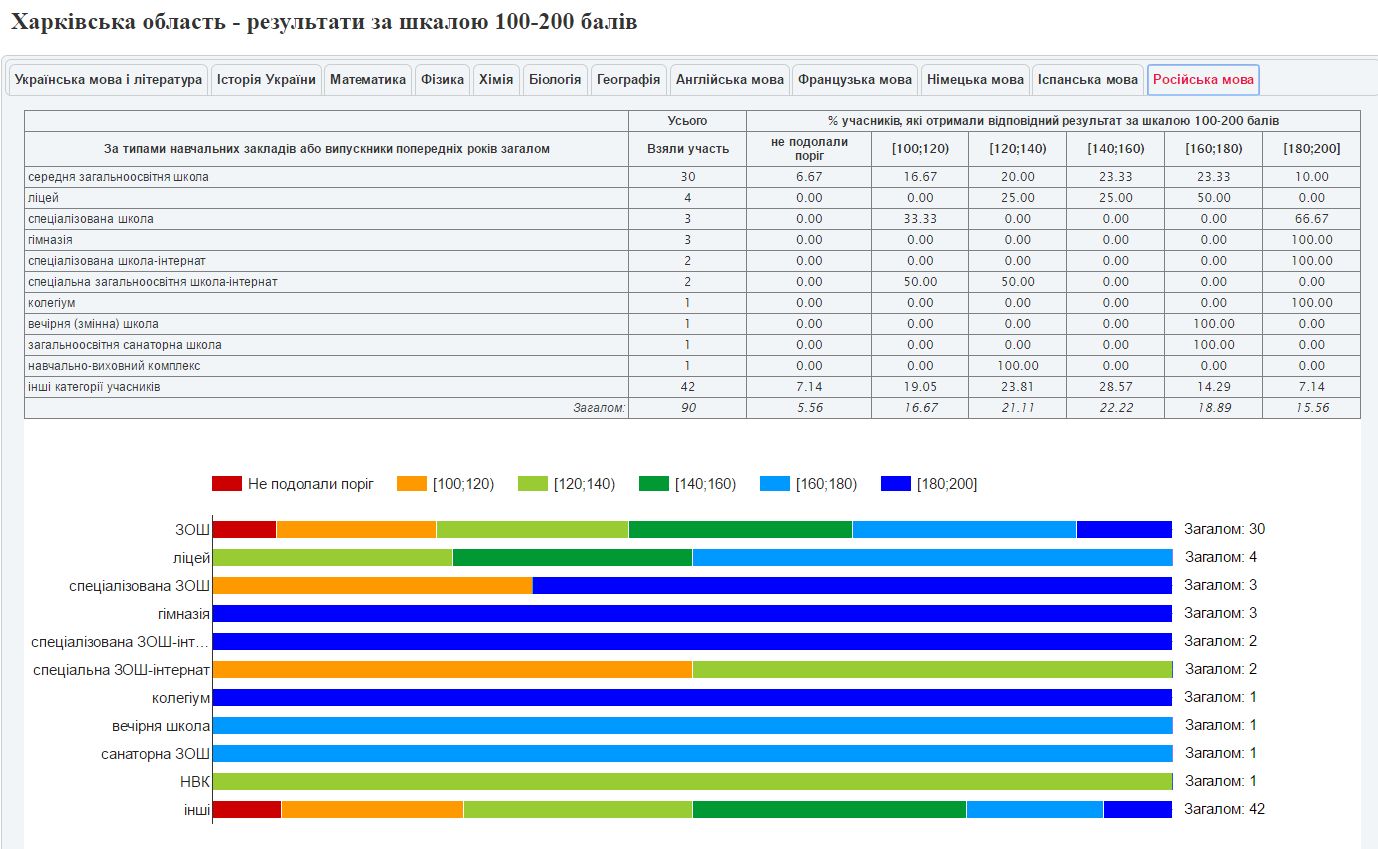Toggle the light green [120;140) legend swatch

[x=533, y=484]
